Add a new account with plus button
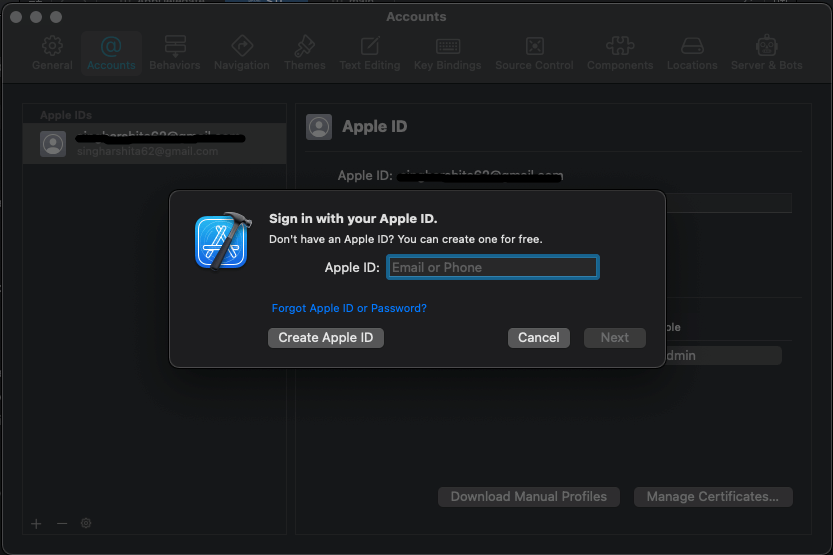Viewport: 833px width, 555px height. coord(36,524)
